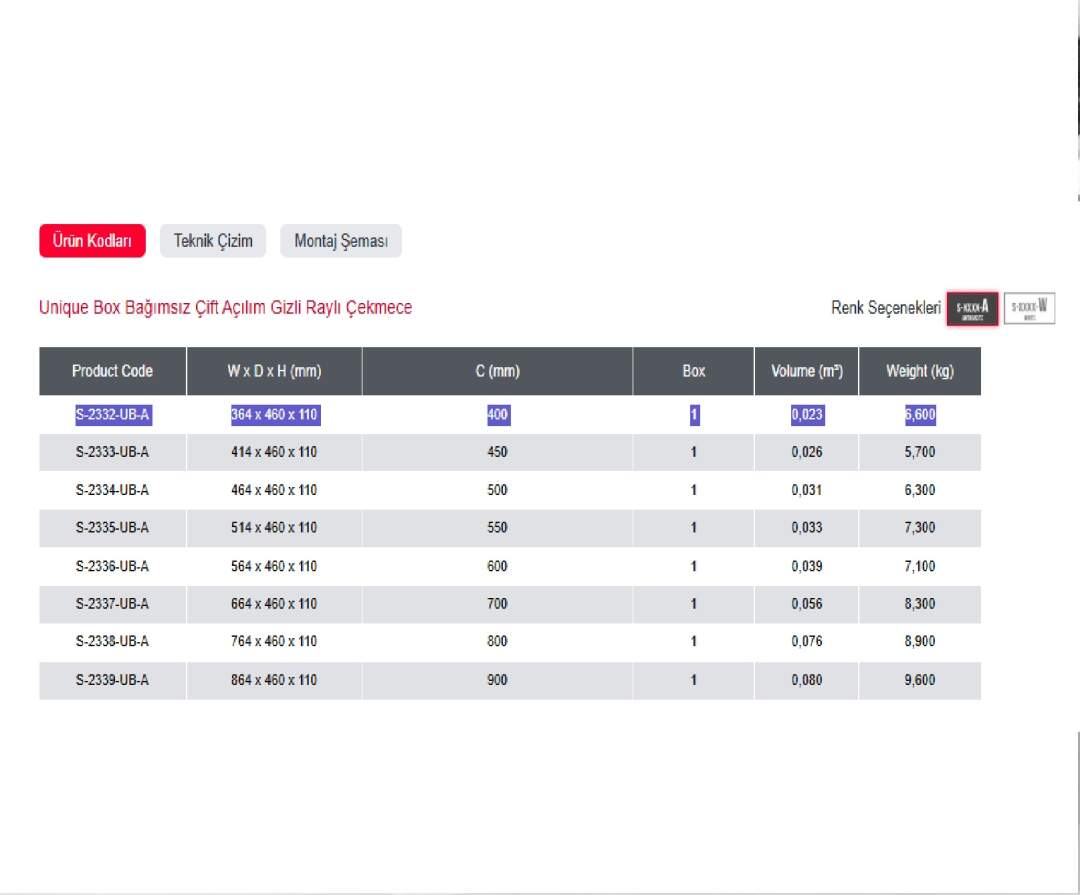
Task: Click the Product Code column header
Action: pyautogui.click(x=112, y=371)
